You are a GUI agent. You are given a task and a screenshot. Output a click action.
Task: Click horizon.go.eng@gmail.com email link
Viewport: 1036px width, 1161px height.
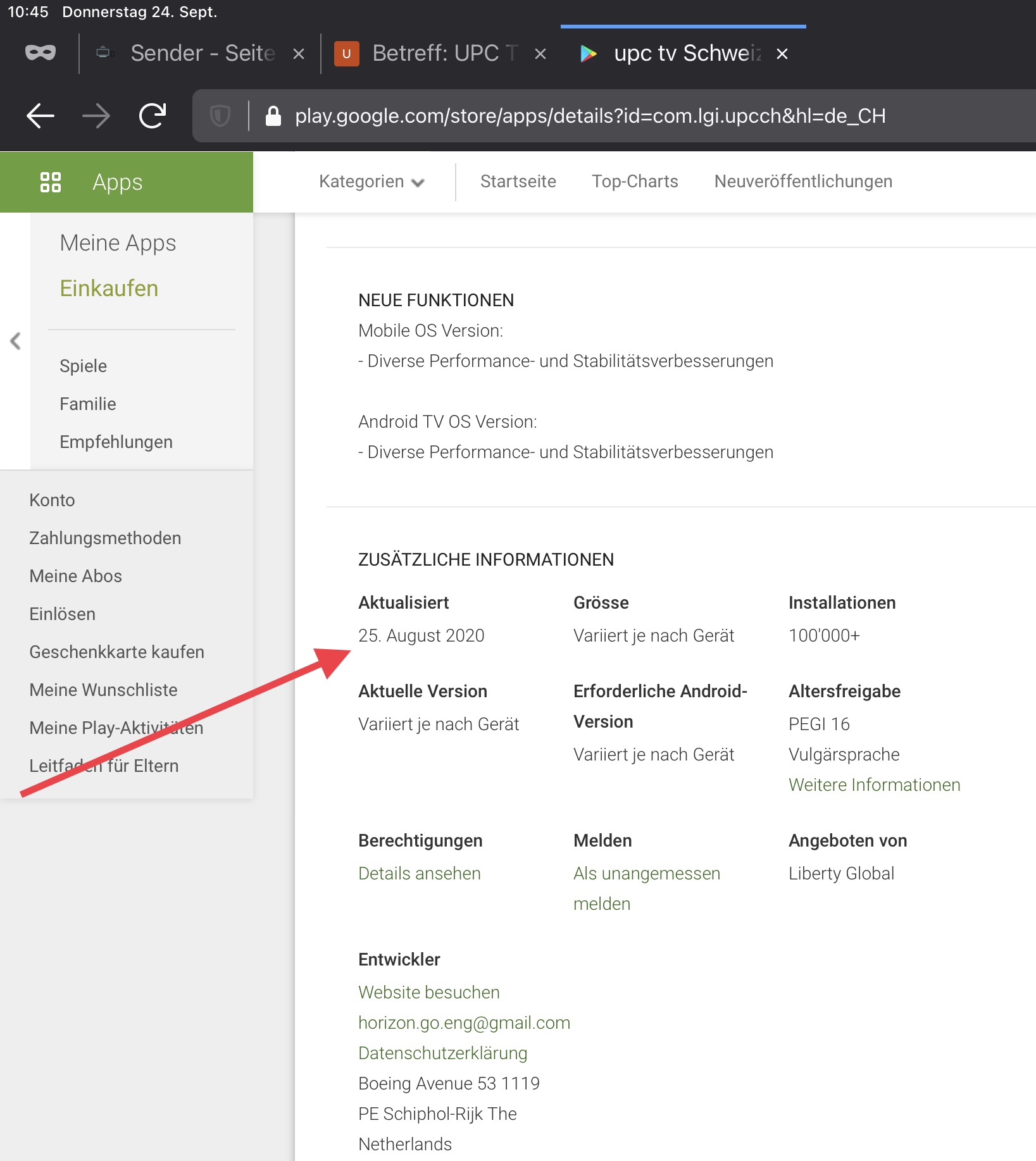click(x=464, y=1023)
